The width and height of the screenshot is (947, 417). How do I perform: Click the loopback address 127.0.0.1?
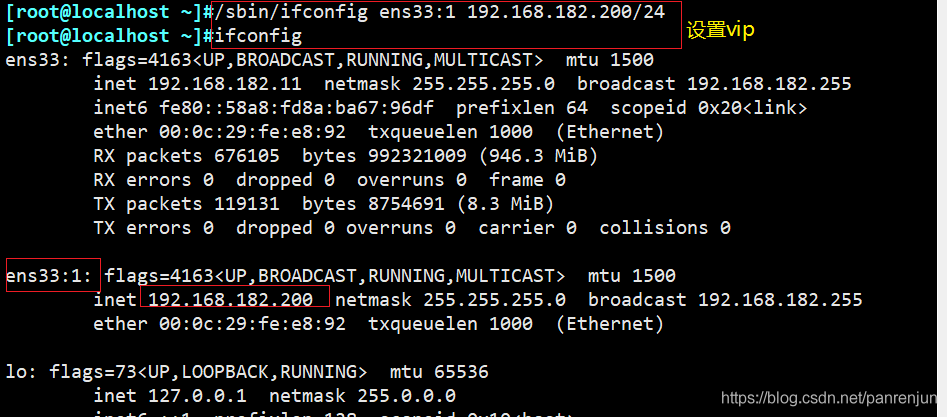197,396
